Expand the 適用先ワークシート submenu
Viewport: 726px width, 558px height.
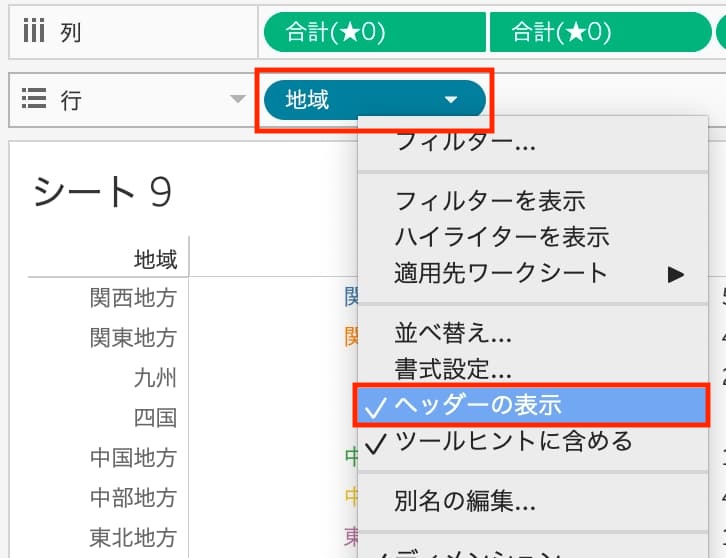click(x=676, y=273)
